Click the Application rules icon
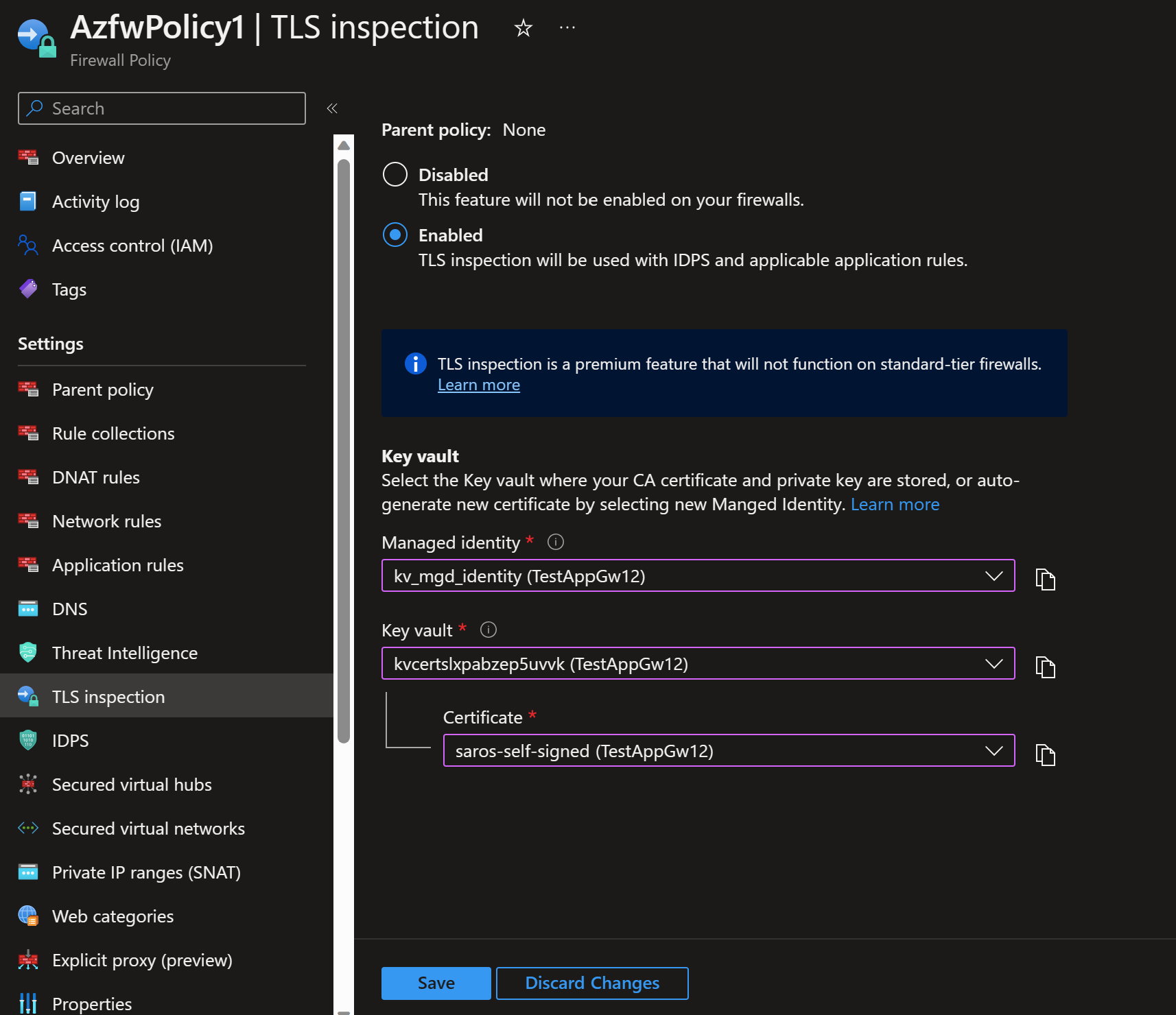The image size is (1176, 1015). pyautogui.click(x=28, y=565)
